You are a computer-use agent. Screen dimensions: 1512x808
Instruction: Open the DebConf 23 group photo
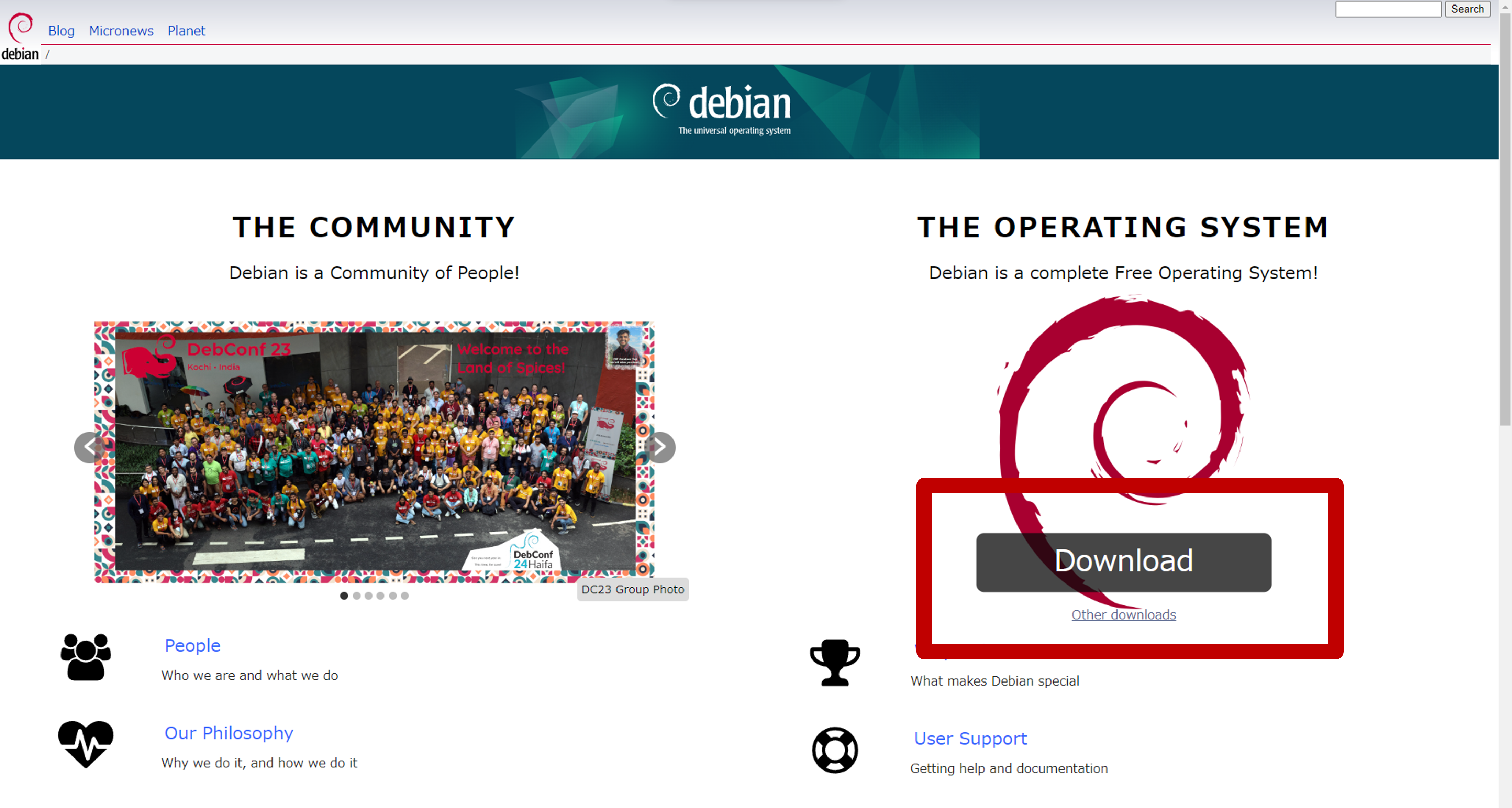[x=374, y=452]
